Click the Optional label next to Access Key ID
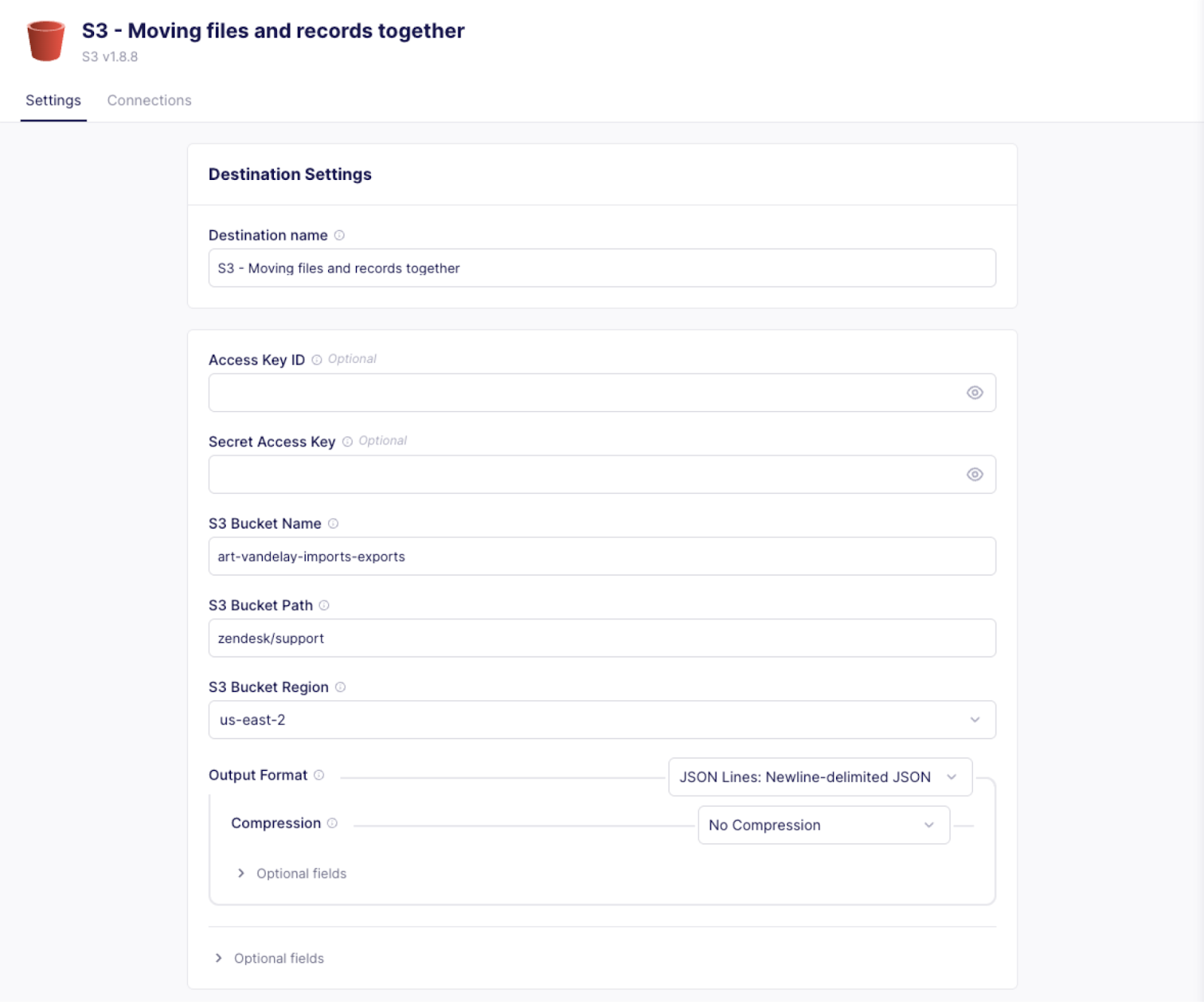This screenshot has width=1204, height=1002. 352,359
